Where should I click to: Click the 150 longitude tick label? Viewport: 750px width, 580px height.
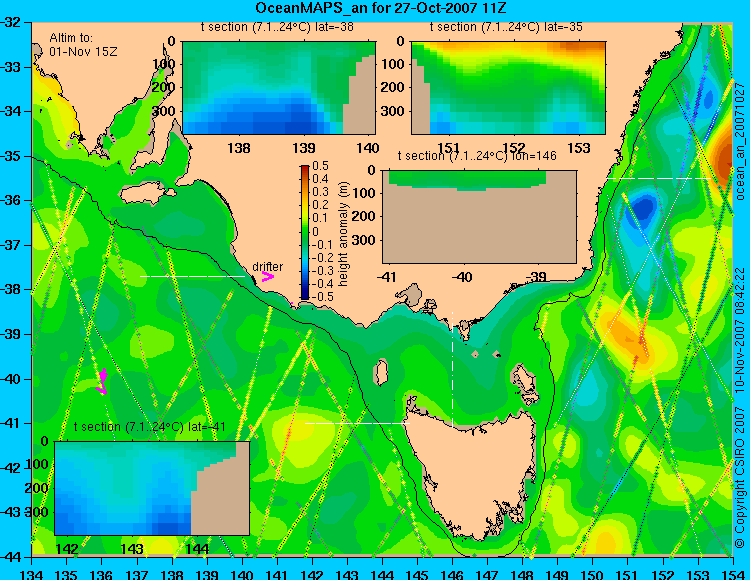[593, 574]
